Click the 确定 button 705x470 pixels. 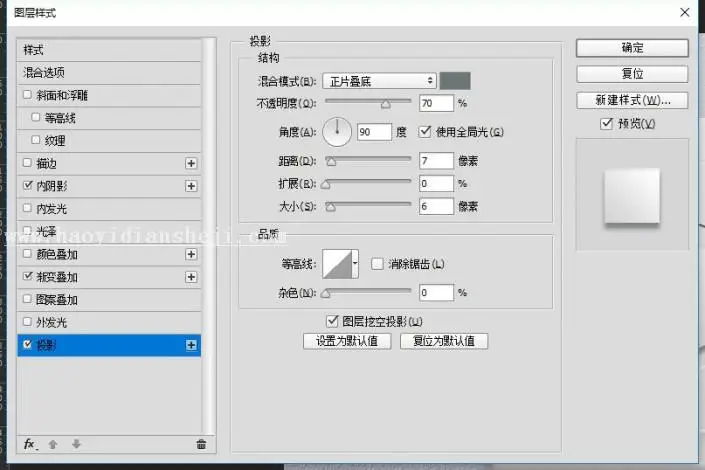click(632, 48)
